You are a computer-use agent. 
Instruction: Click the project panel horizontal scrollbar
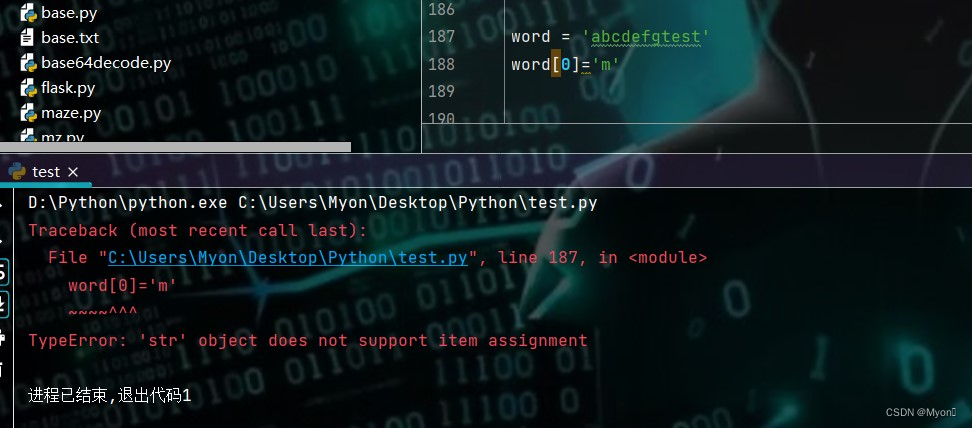(175, 147)
